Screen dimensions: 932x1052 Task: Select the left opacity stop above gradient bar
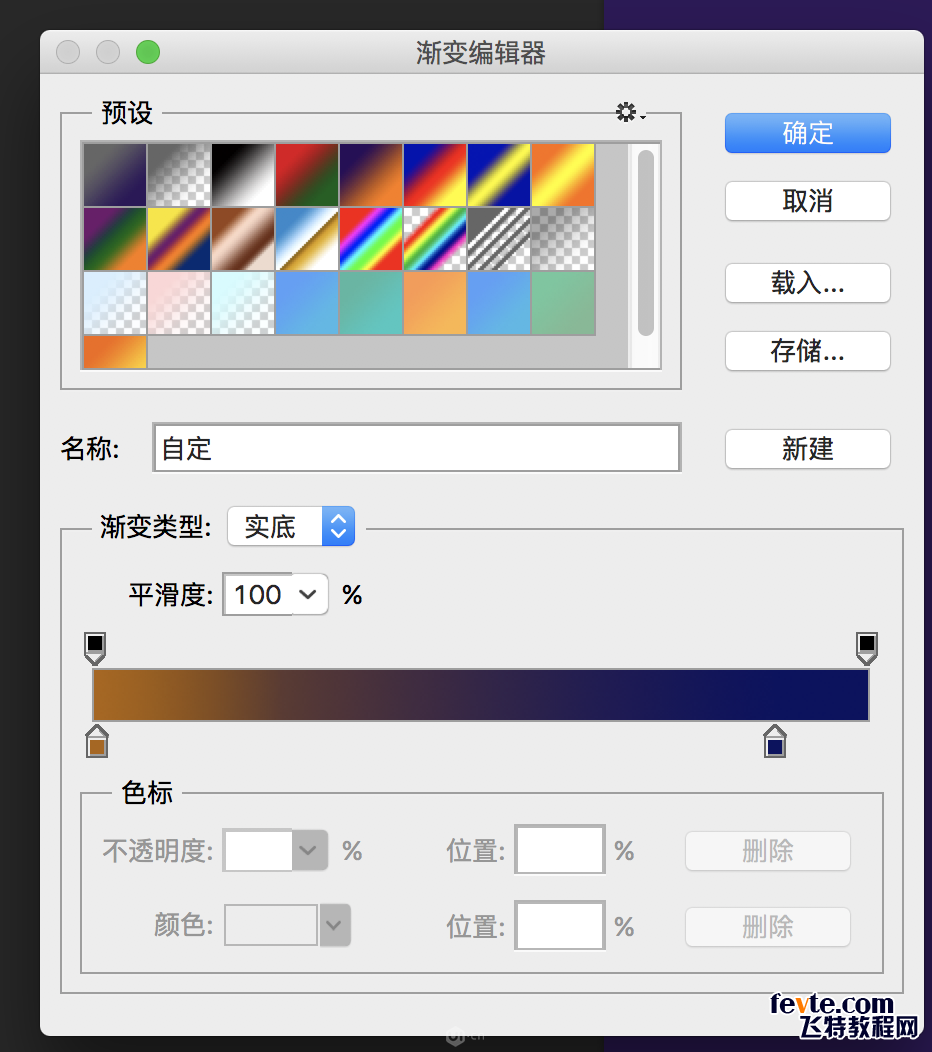(95, 647)
